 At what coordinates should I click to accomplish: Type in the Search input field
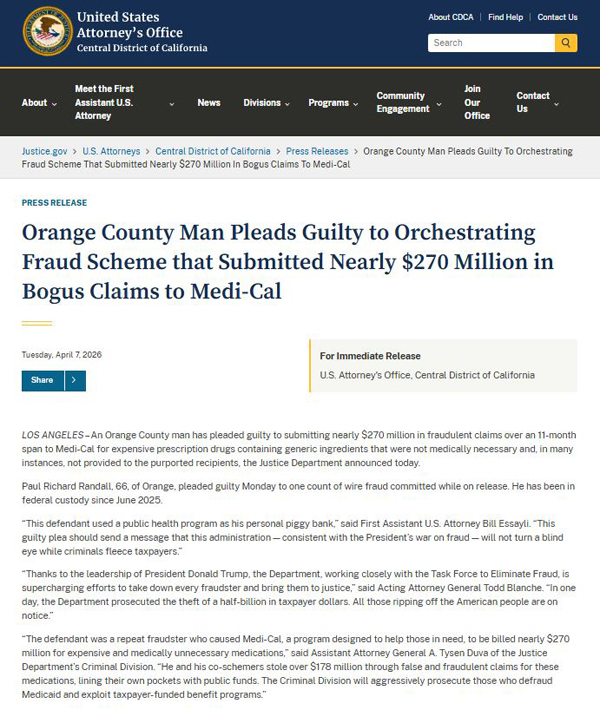coord(490,43)
